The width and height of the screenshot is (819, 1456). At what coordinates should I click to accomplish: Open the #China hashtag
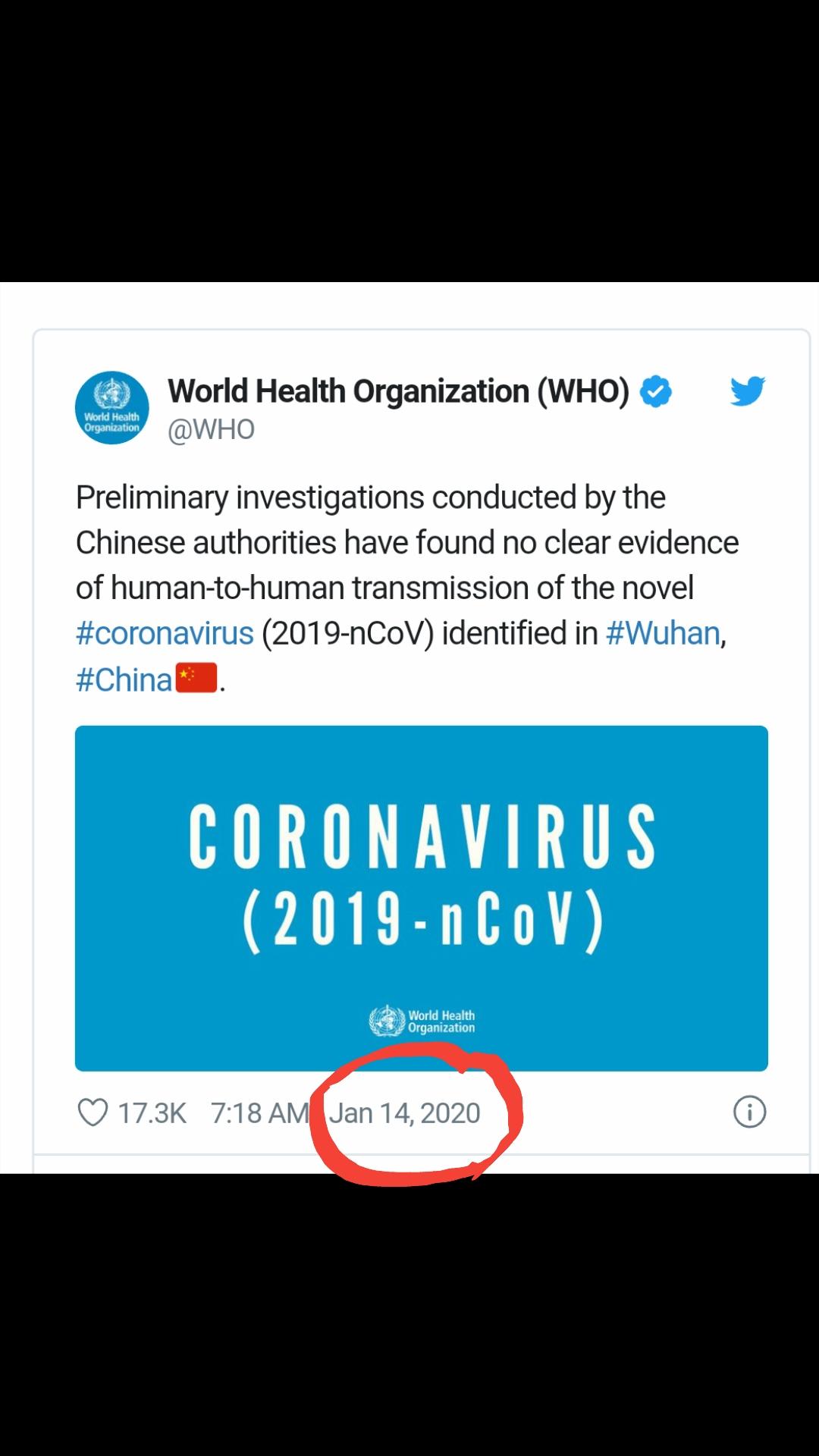point(124,679)
